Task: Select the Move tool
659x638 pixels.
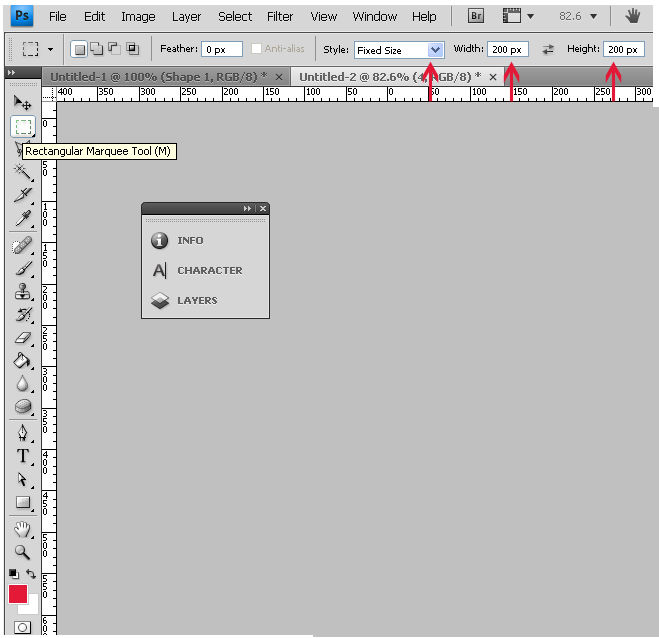Action: [x=22, y=103]
